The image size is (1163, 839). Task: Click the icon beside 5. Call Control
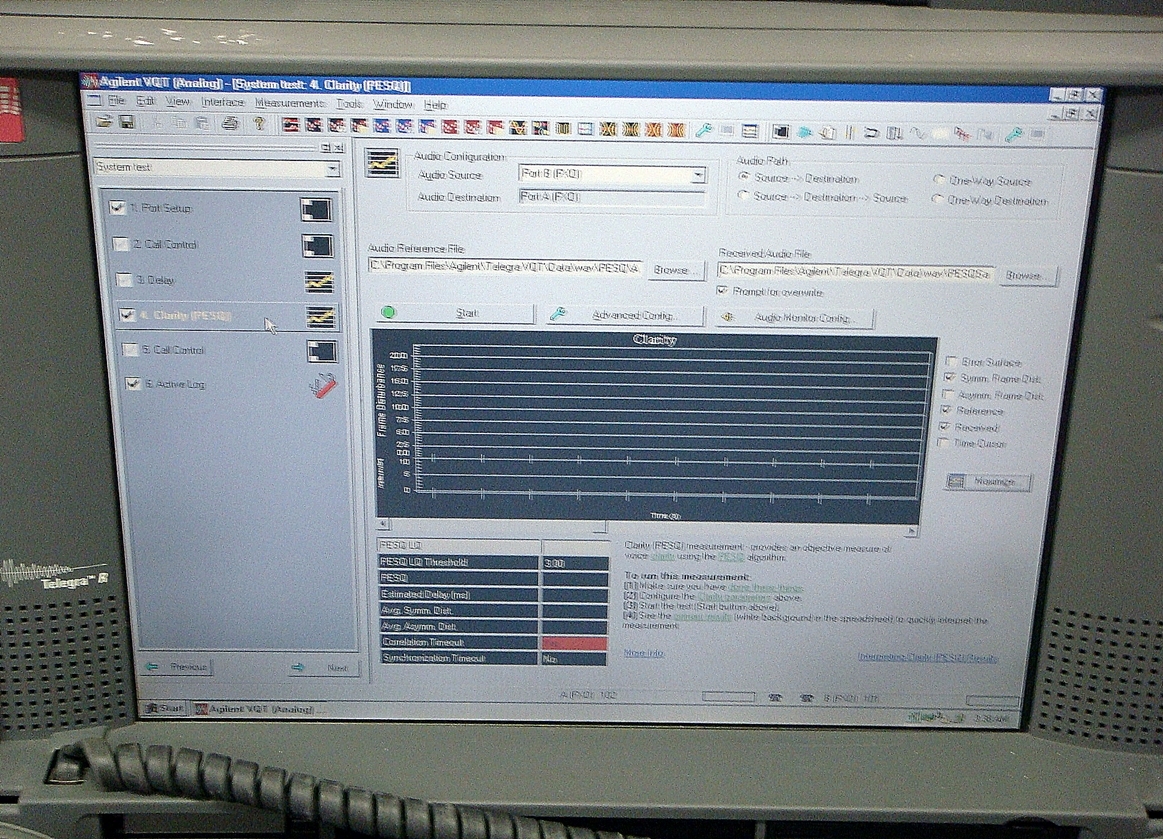pos(322,351)
